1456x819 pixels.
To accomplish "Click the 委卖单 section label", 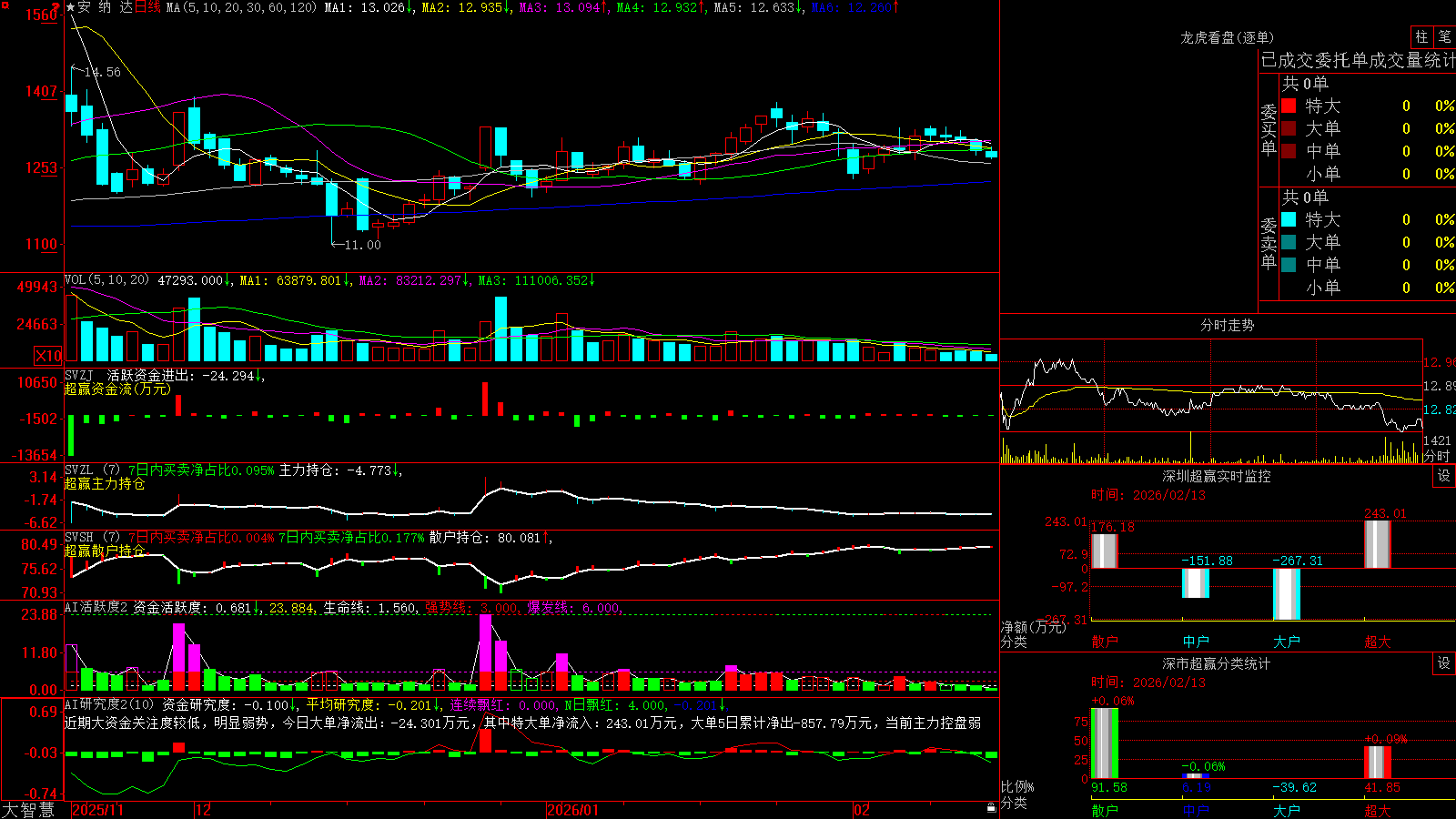I will click(x=1269, y=243).
